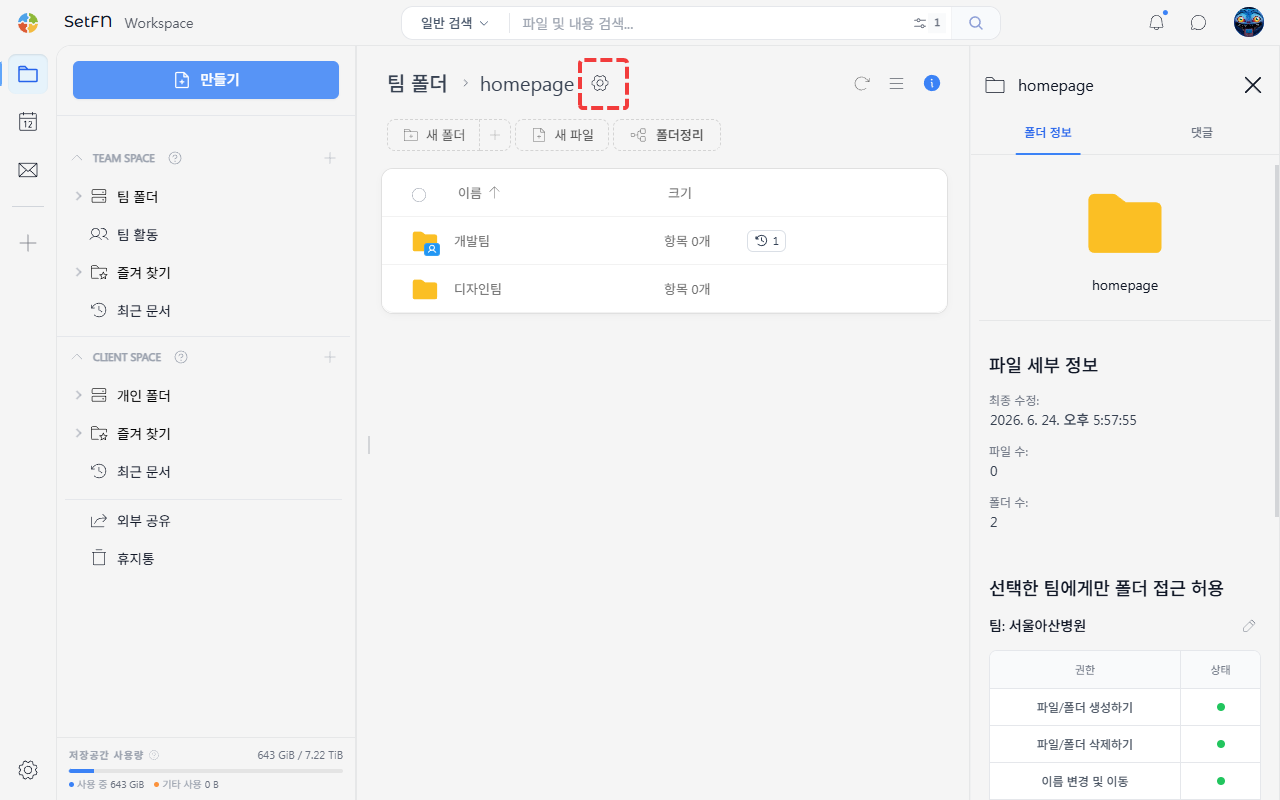Screen dimensions: 1280x800
Task: Select the 개발팀 folder icon
Action: 426,242
